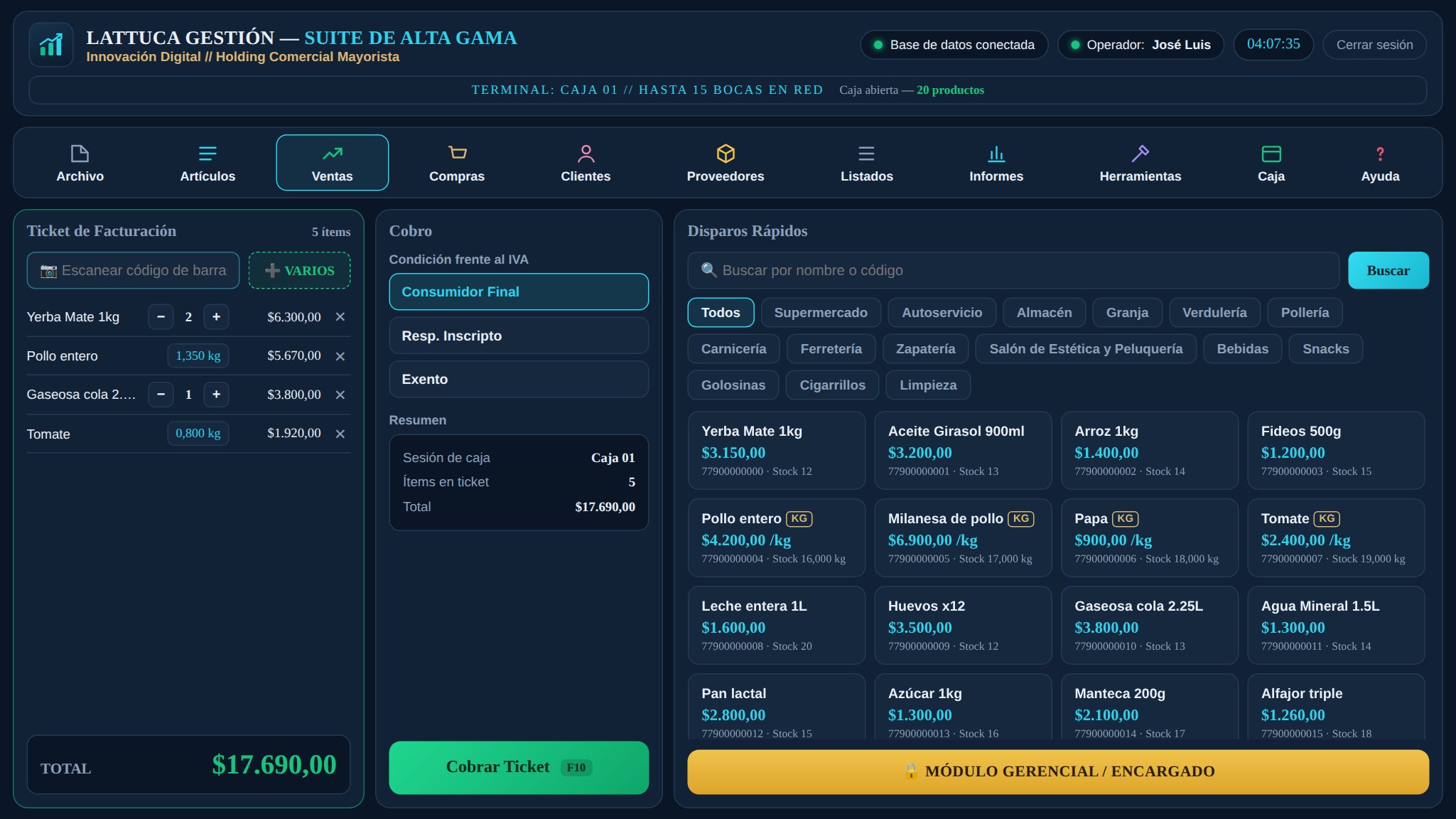Image resolution: width=1456 pixels, height=819 pixels.
Task: Remove Pollo entero from ticket
Action: pos(340,356)
